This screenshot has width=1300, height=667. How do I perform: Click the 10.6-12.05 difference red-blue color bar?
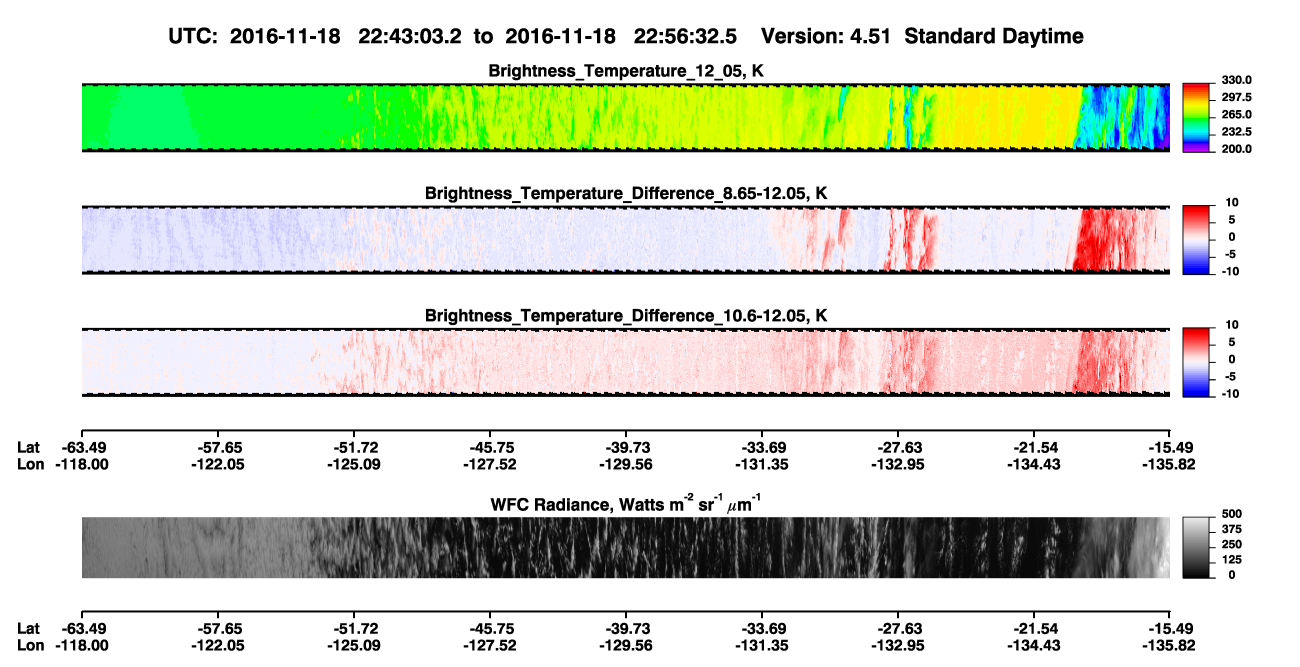click(1197, 360)
